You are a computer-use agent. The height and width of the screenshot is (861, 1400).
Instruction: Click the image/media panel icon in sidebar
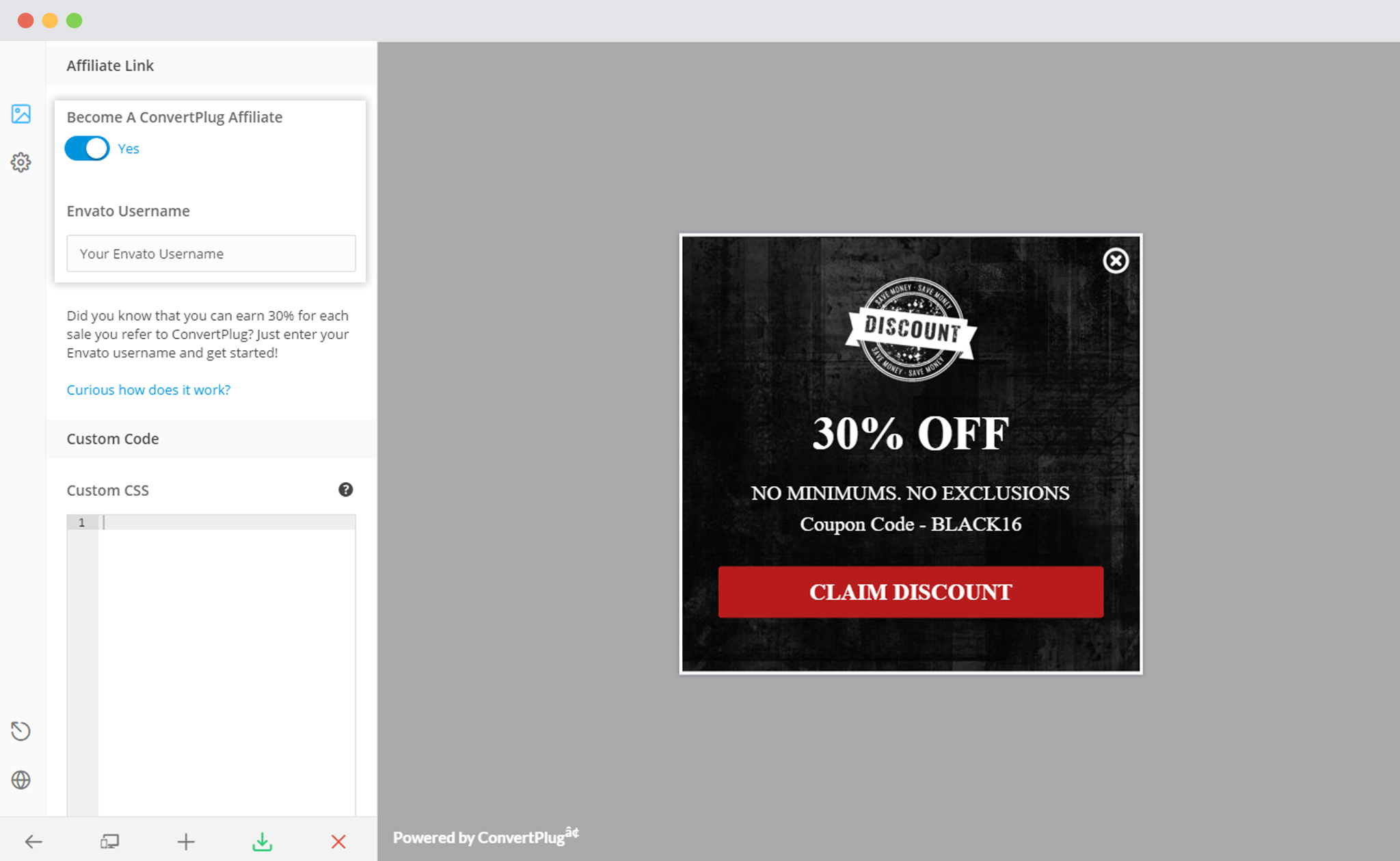[x=22, y=113]
